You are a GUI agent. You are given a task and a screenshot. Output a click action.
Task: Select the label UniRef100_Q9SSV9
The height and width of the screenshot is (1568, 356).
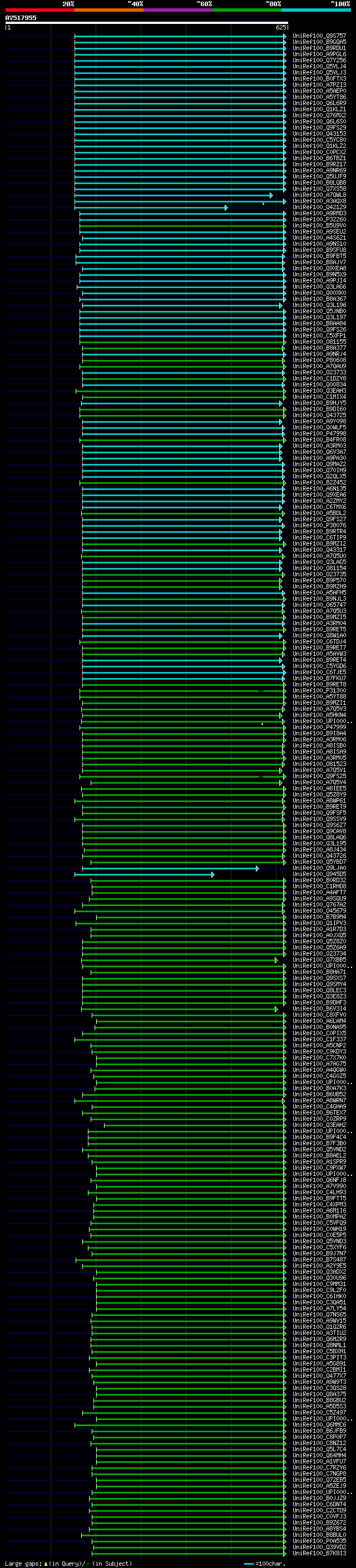(x=319, y=819)
